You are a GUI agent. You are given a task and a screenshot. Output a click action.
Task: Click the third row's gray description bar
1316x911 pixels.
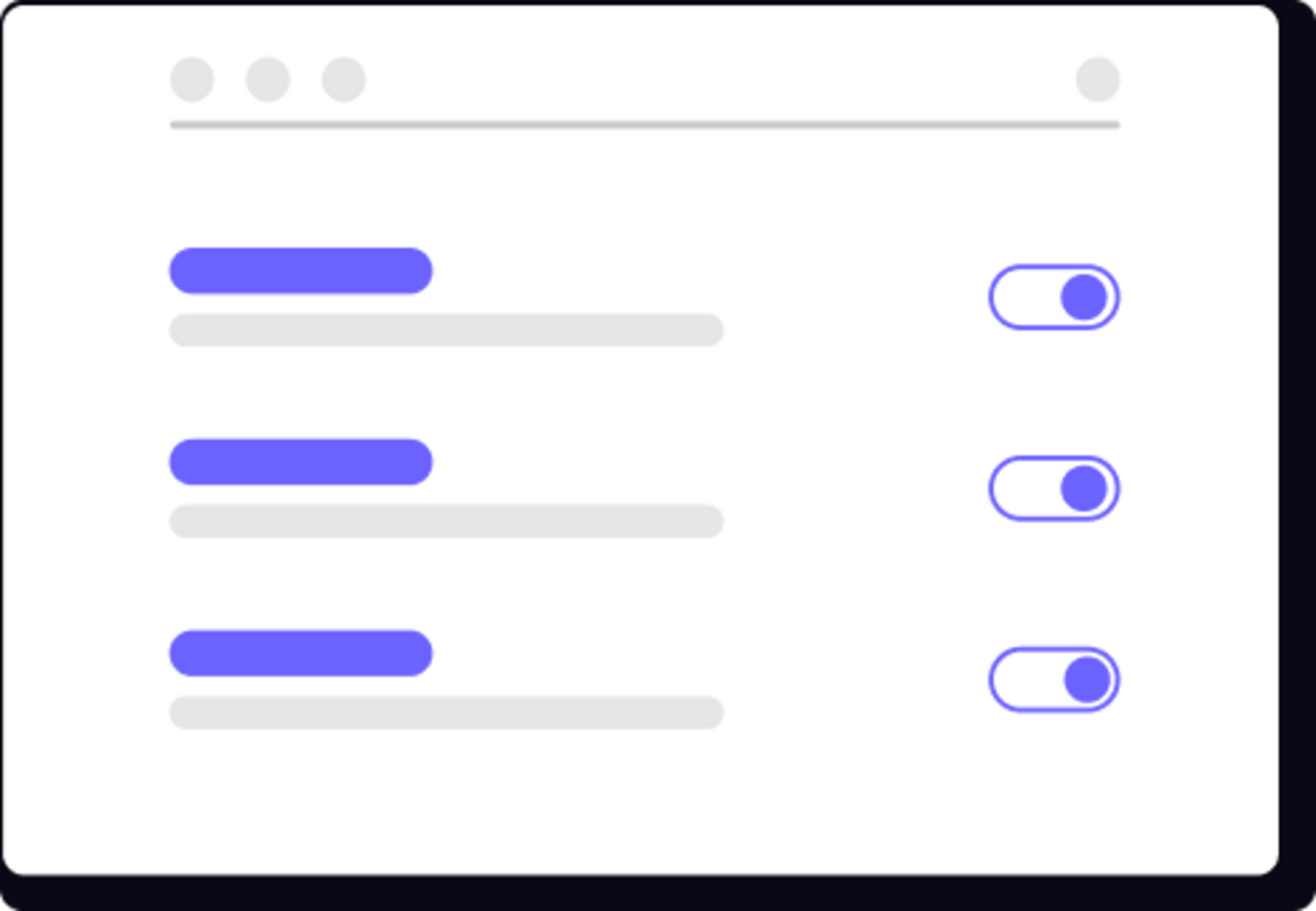pyautogui.click(x=446, y=713)
